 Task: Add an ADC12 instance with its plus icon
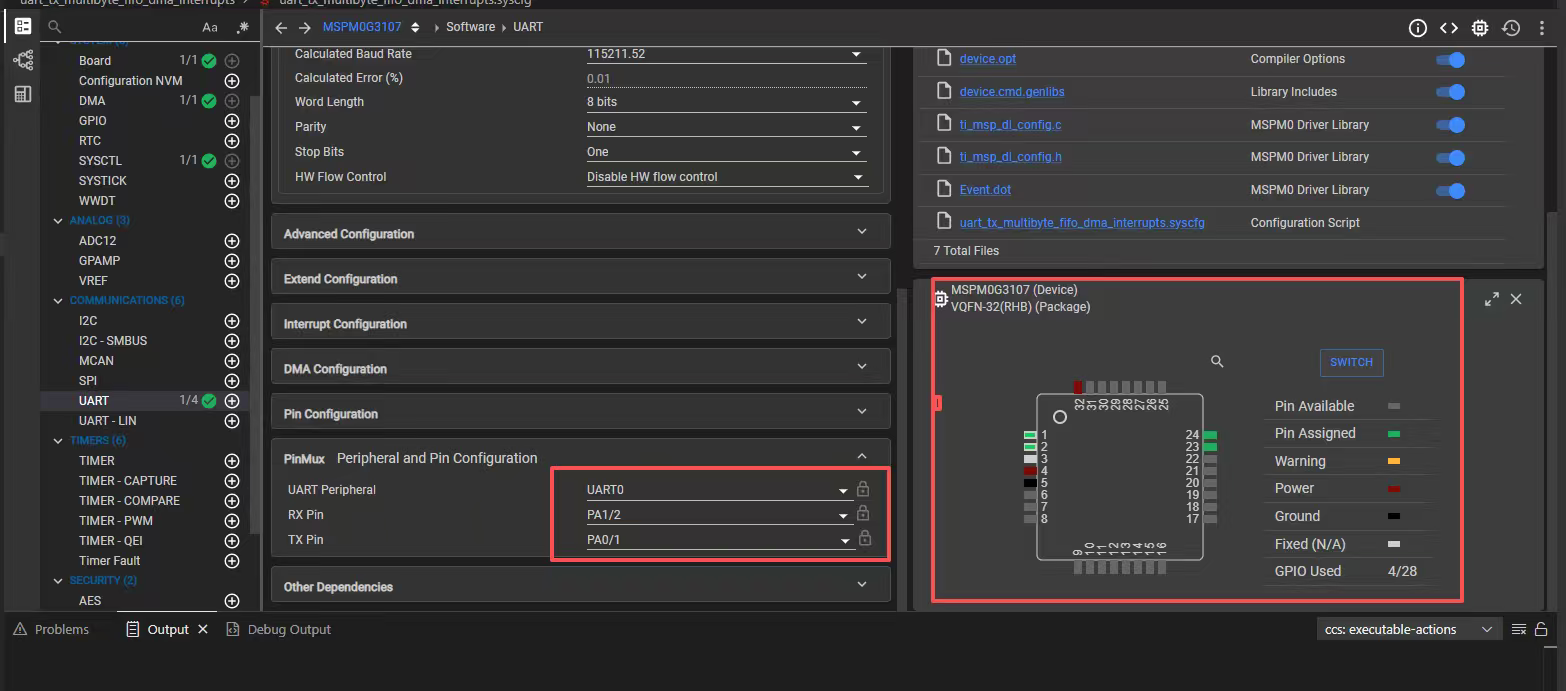click(x=232, y=241)
